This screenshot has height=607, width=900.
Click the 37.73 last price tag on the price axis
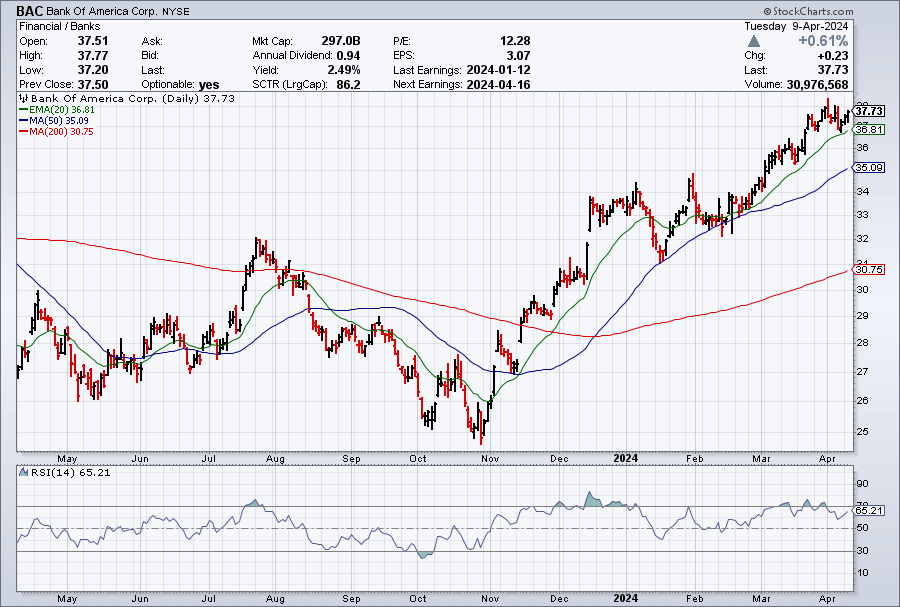click(x=868, y=111)
